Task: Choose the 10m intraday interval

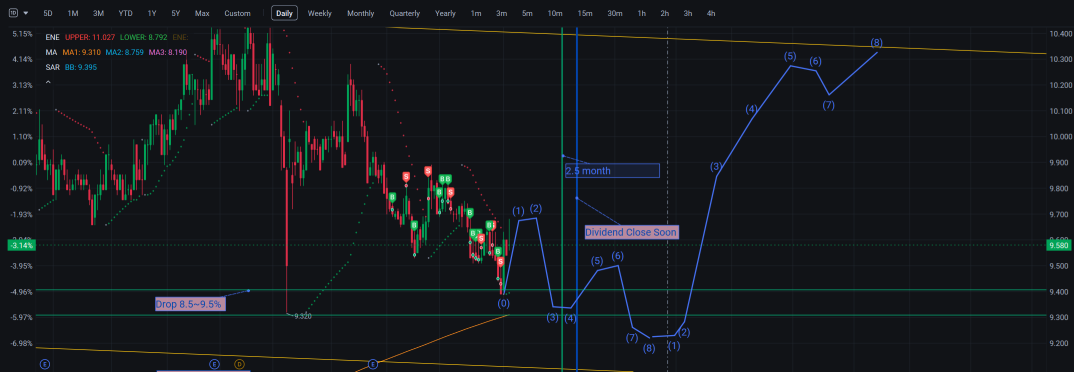Action: coord(555,13)
